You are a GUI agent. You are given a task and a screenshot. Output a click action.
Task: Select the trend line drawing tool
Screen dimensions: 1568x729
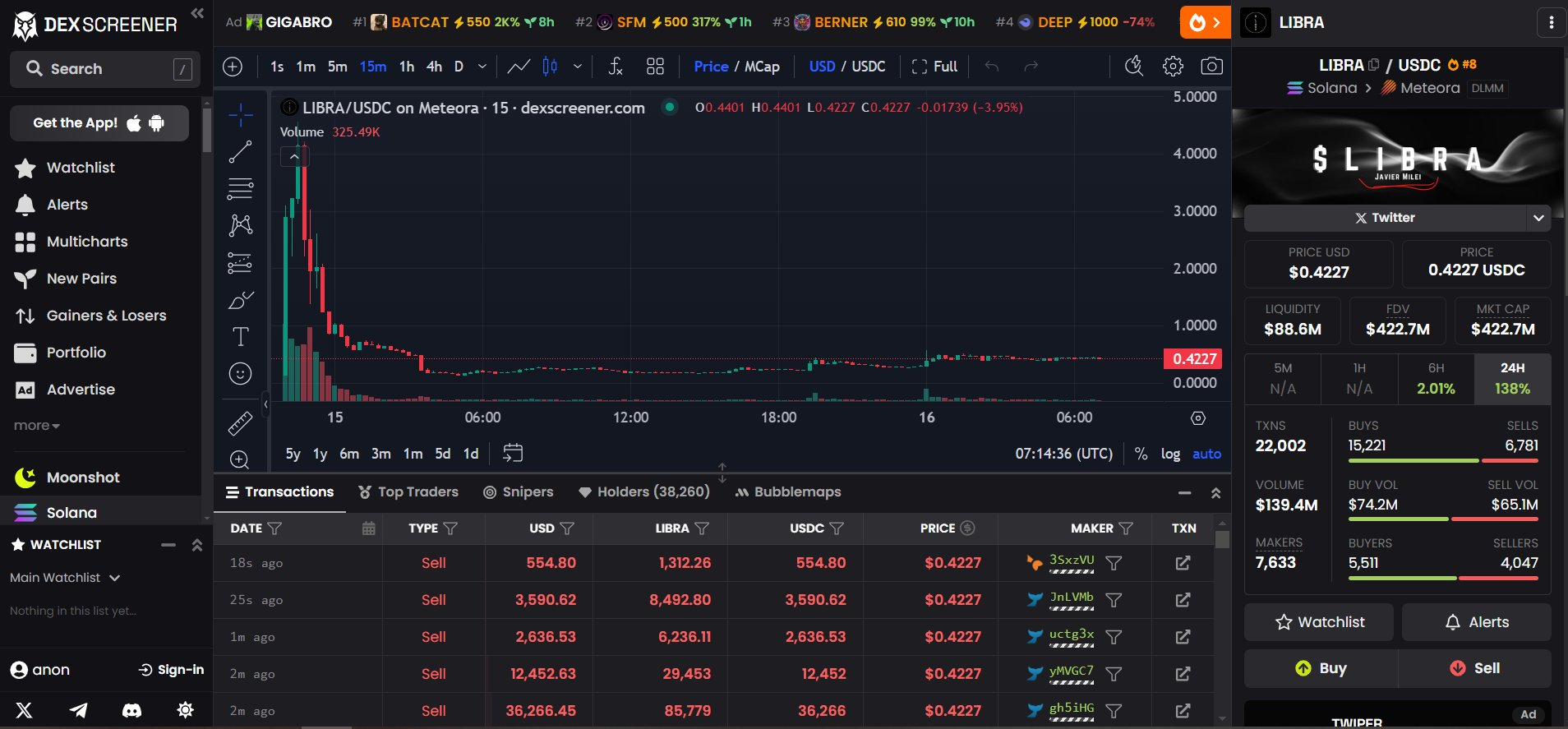pos(240,152)
